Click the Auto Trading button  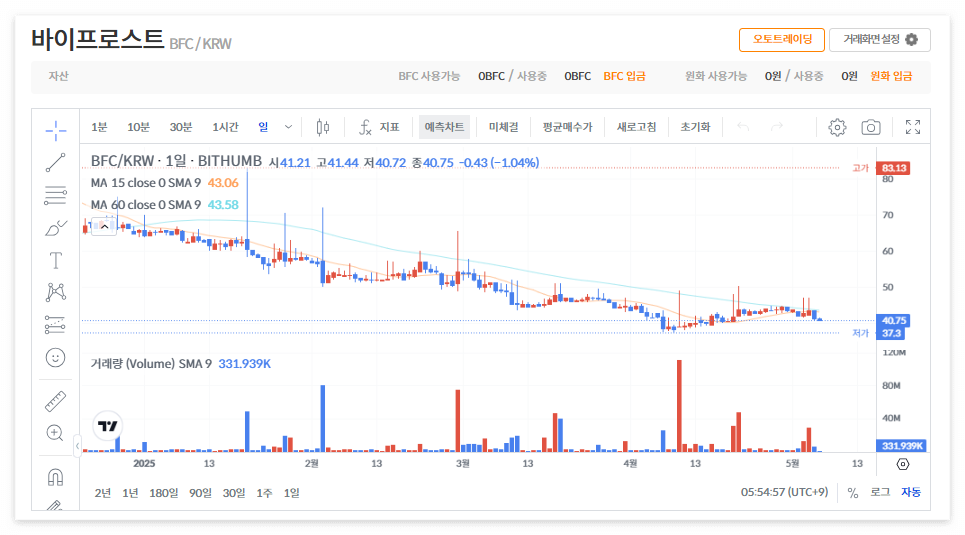click(782, 39)
